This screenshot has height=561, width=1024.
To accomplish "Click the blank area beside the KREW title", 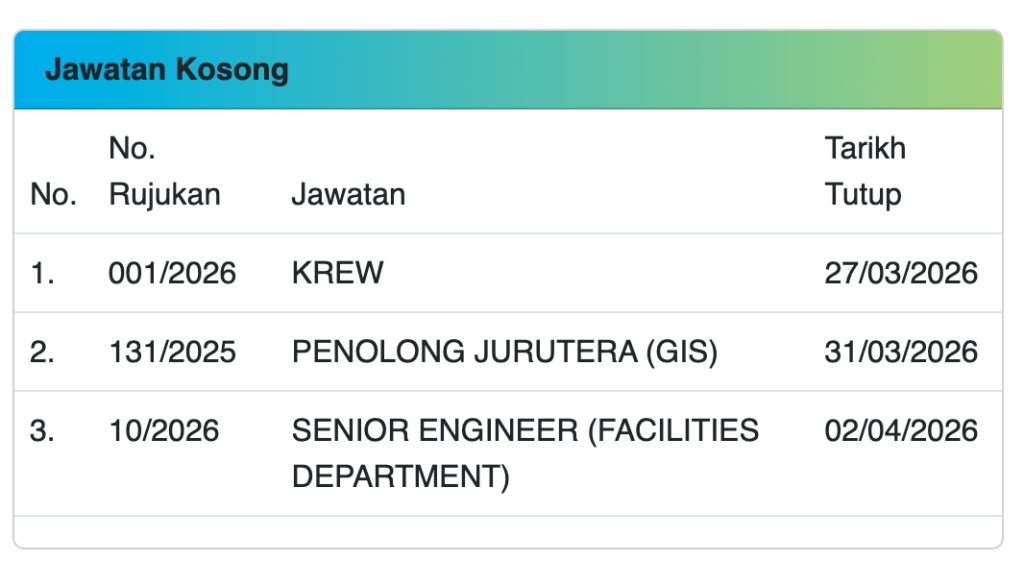I will point(600,273).
